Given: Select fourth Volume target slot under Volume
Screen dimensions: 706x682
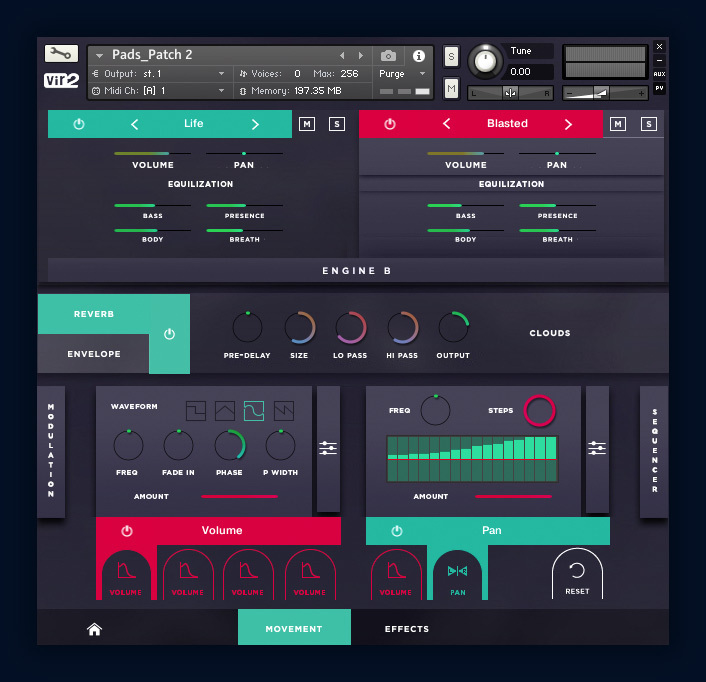Looking at the screenshot, I should tap(310, 575).
